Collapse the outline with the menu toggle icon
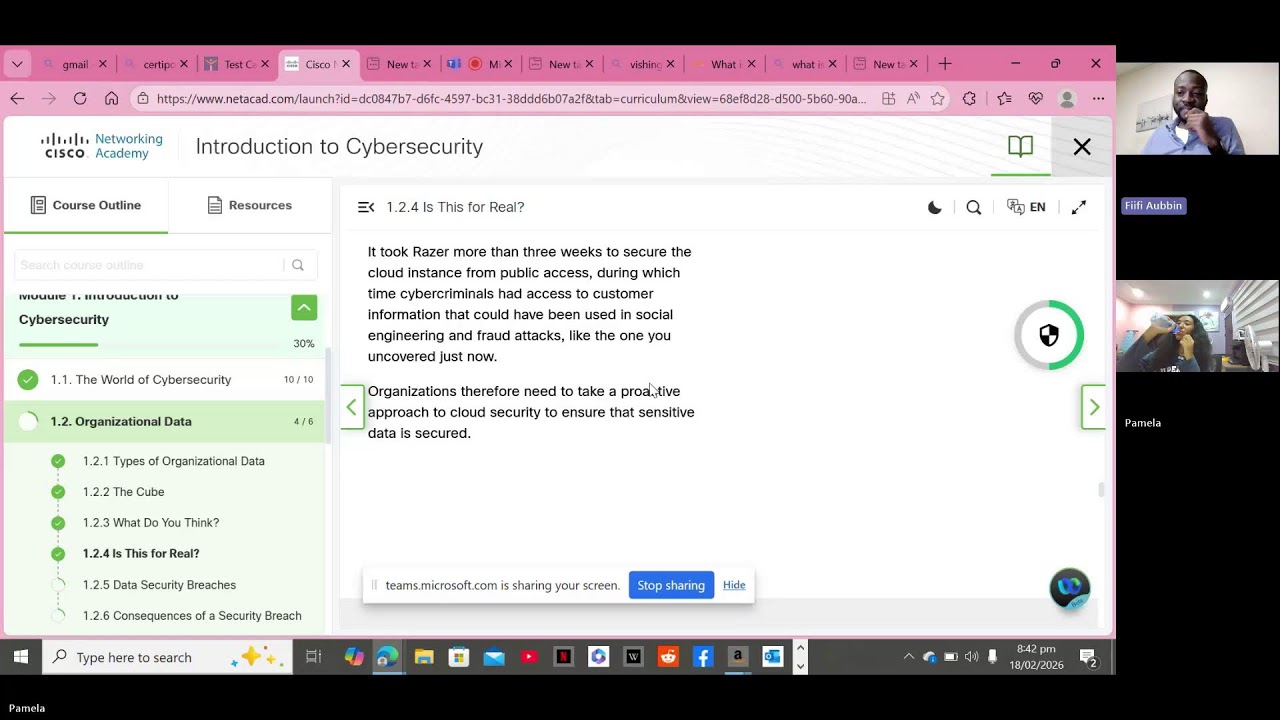 pos(366,207)
